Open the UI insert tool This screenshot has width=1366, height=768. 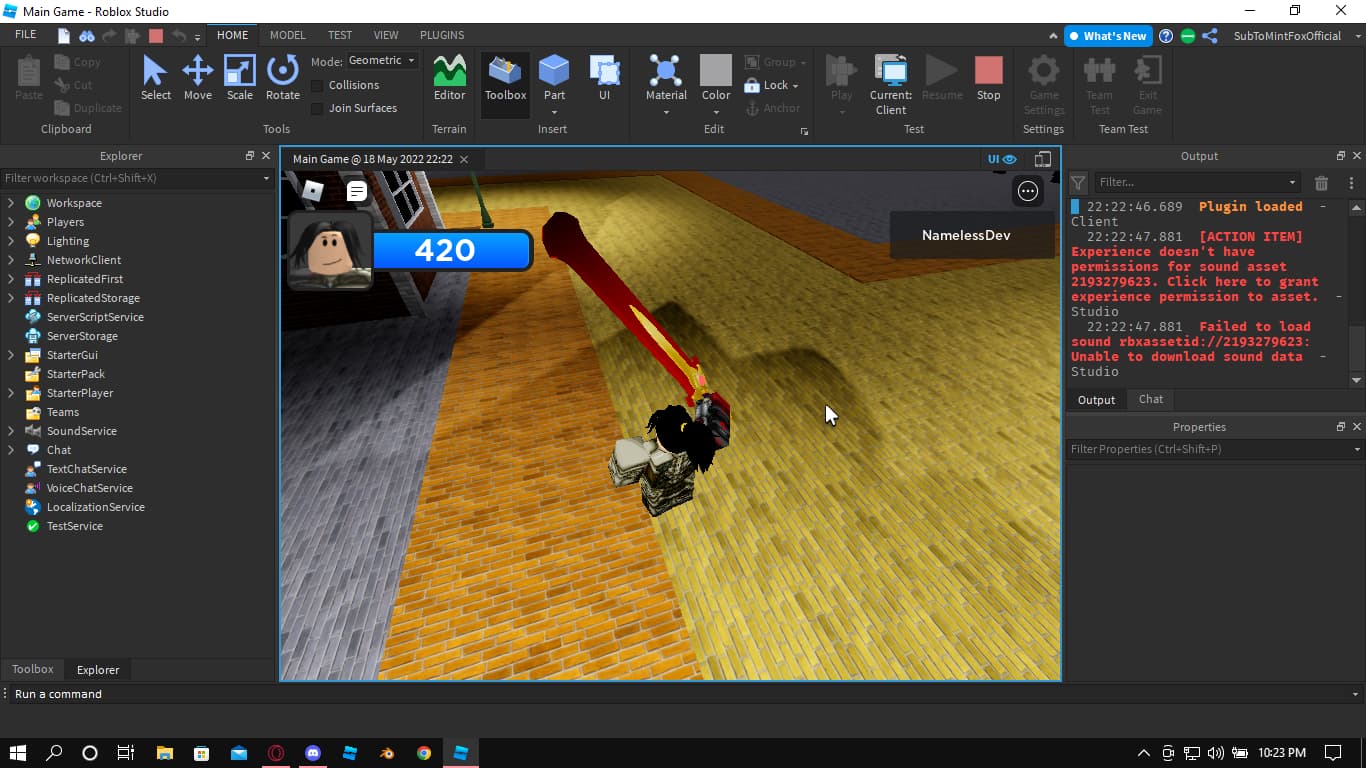click(x=604, y=78)
